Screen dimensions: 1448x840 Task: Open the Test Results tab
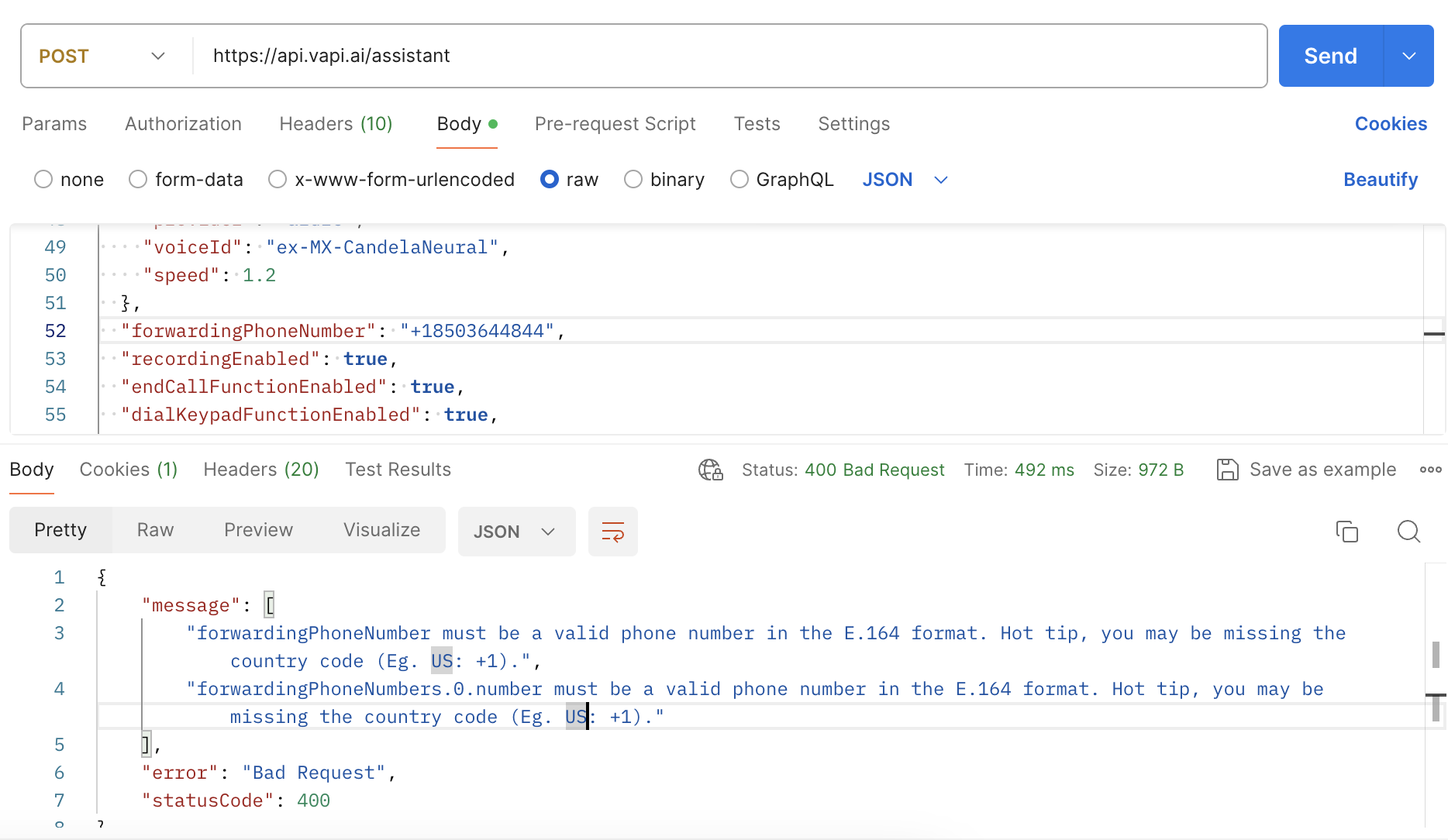[x=398, y=470]
